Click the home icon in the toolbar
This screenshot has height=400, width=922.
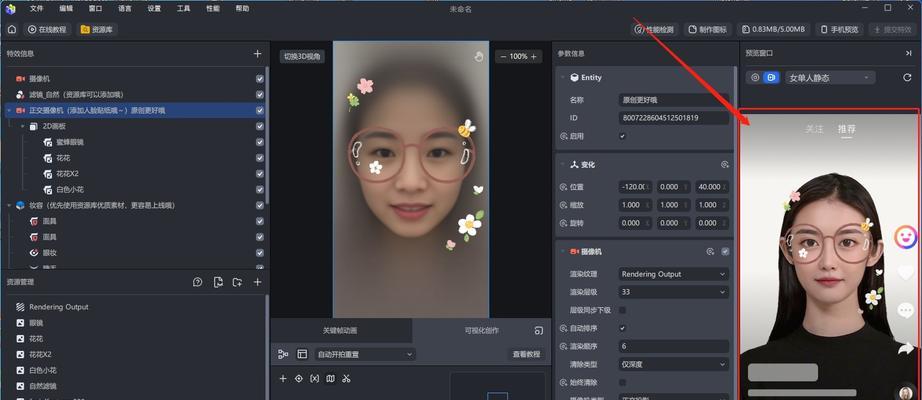pyautogui.click(x=12, y=30)
